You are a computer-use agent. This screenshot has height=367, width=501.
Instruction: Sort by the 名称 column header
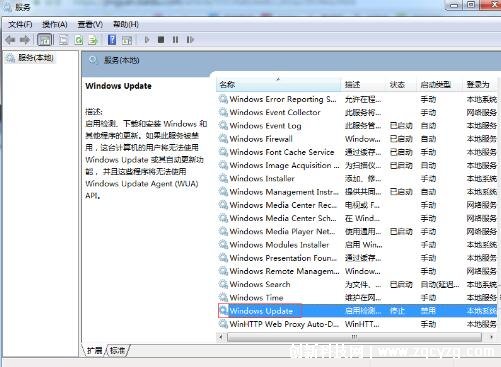click(279, 85)
